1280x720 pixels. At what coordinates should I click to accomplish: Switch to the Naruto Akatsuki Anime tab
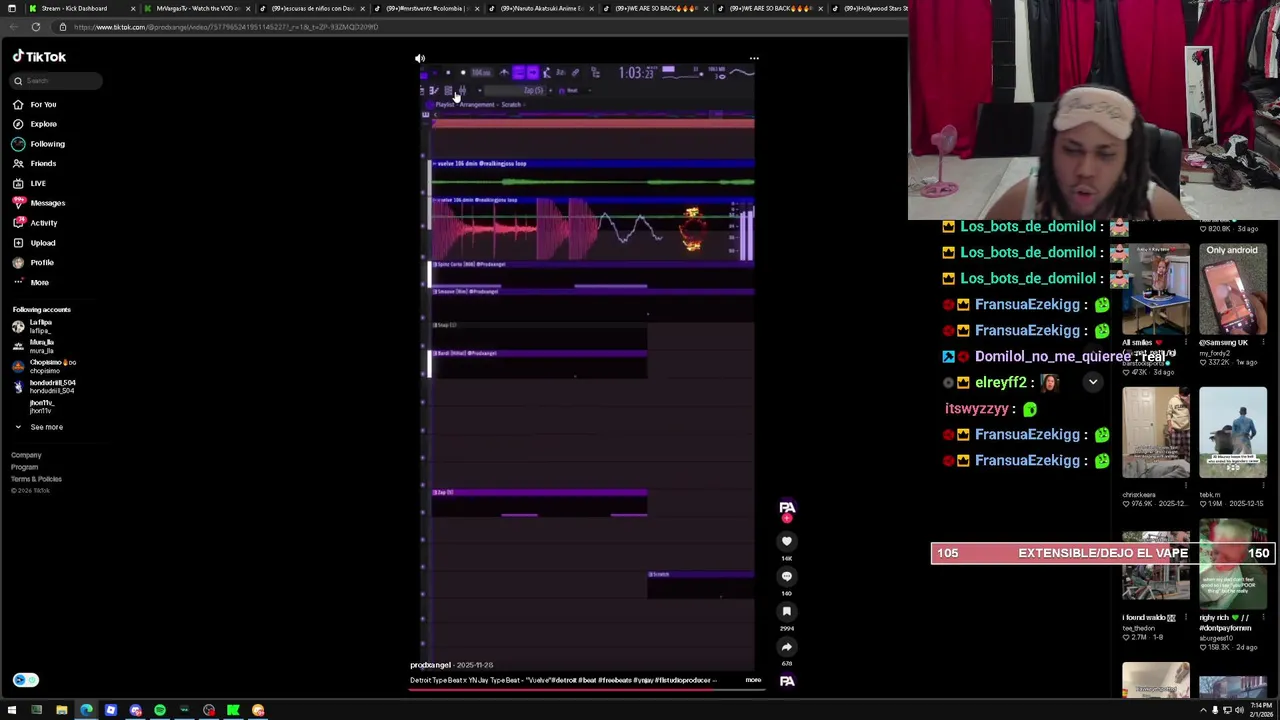pyautogui.click(x=540, y=8)
